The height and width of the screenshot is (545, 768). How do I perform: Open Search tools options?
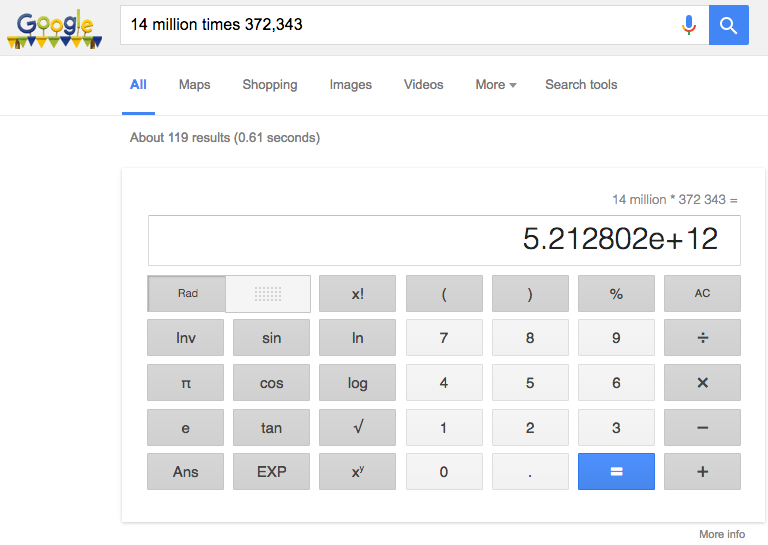[x=581, y=85]
